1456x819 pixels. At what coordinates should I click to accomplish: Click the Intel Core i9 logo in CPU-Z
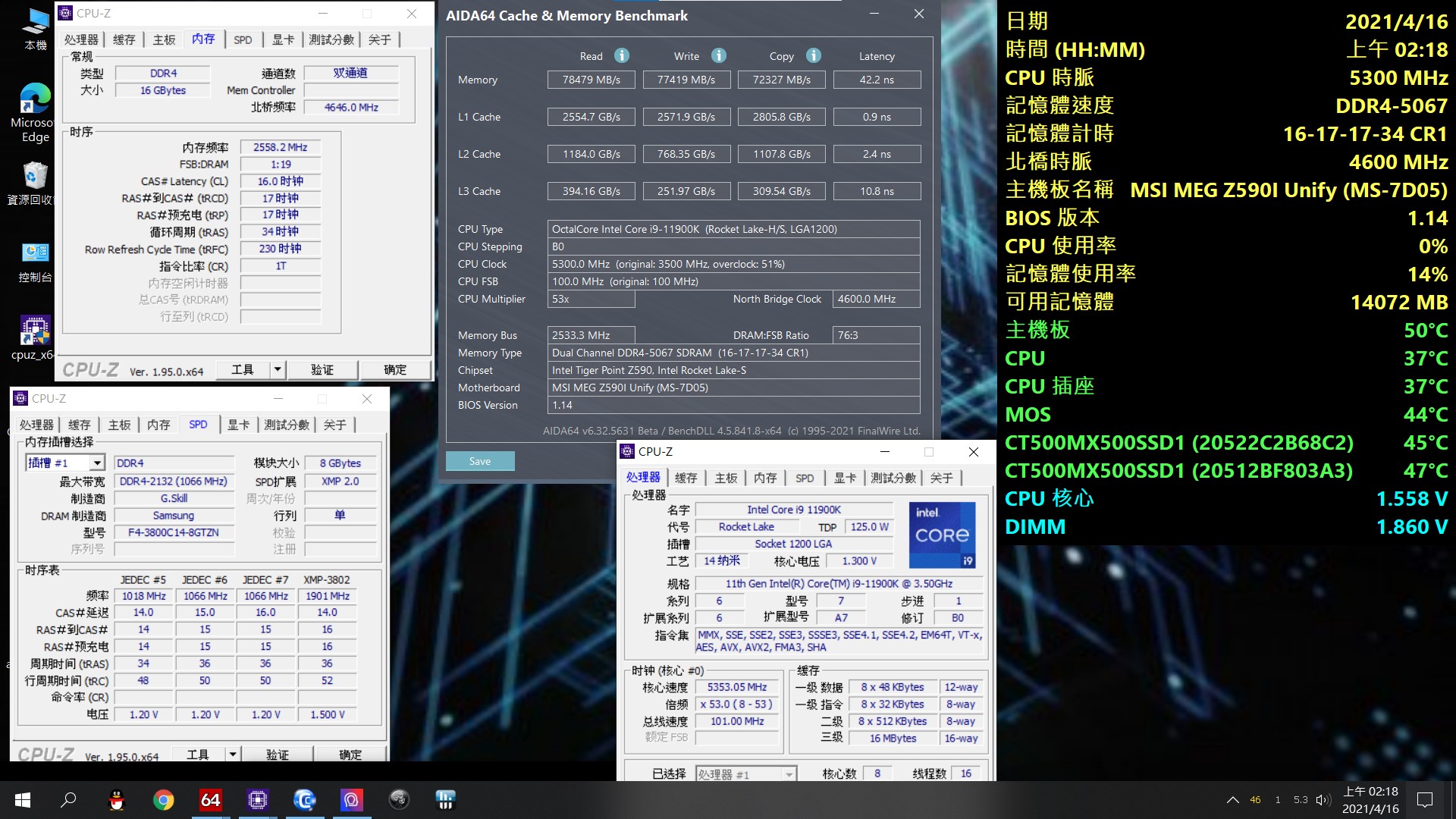tap(942, 535)
